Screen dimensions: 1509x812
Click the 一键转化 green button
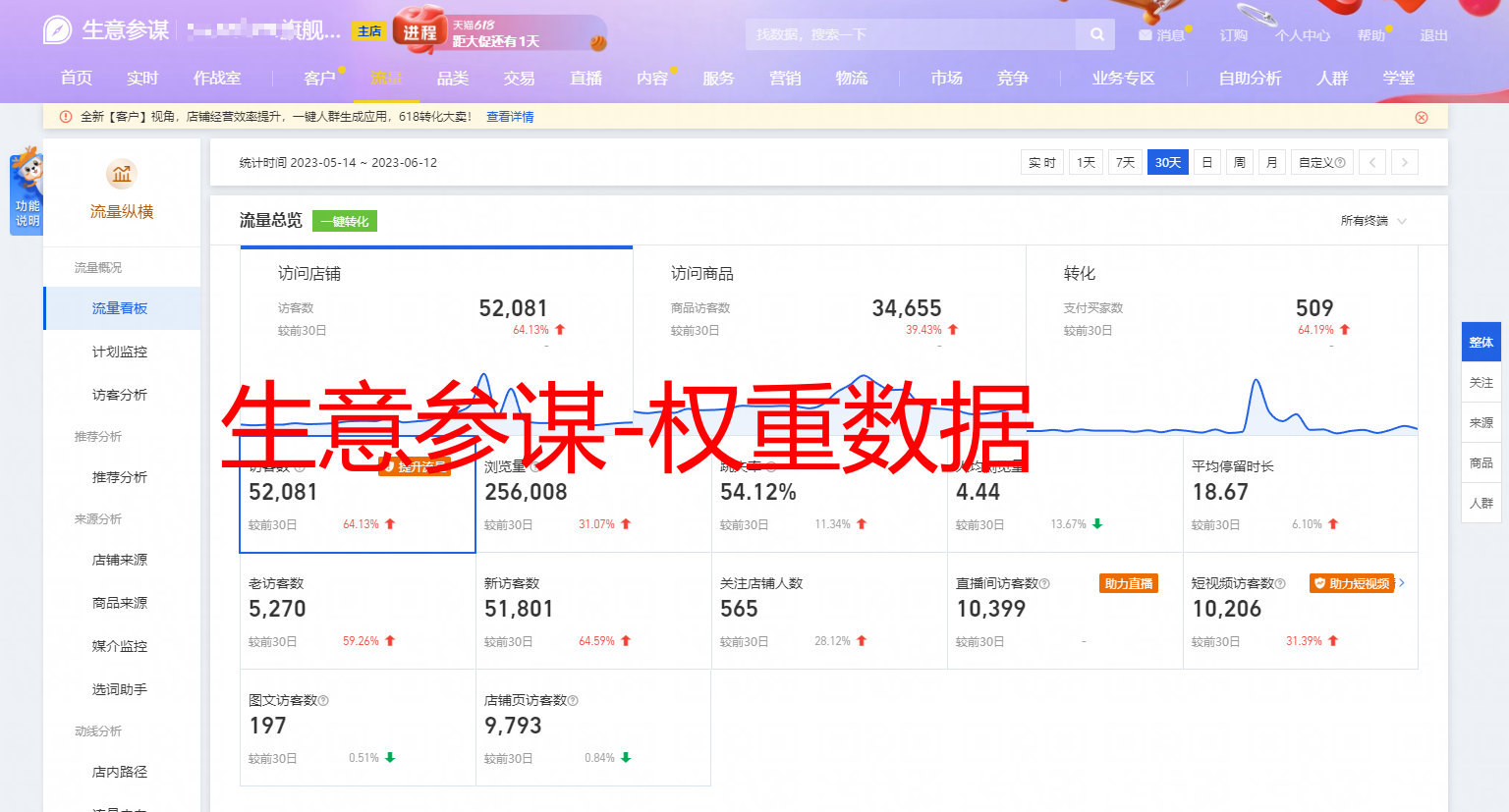[x=345, y=221]
